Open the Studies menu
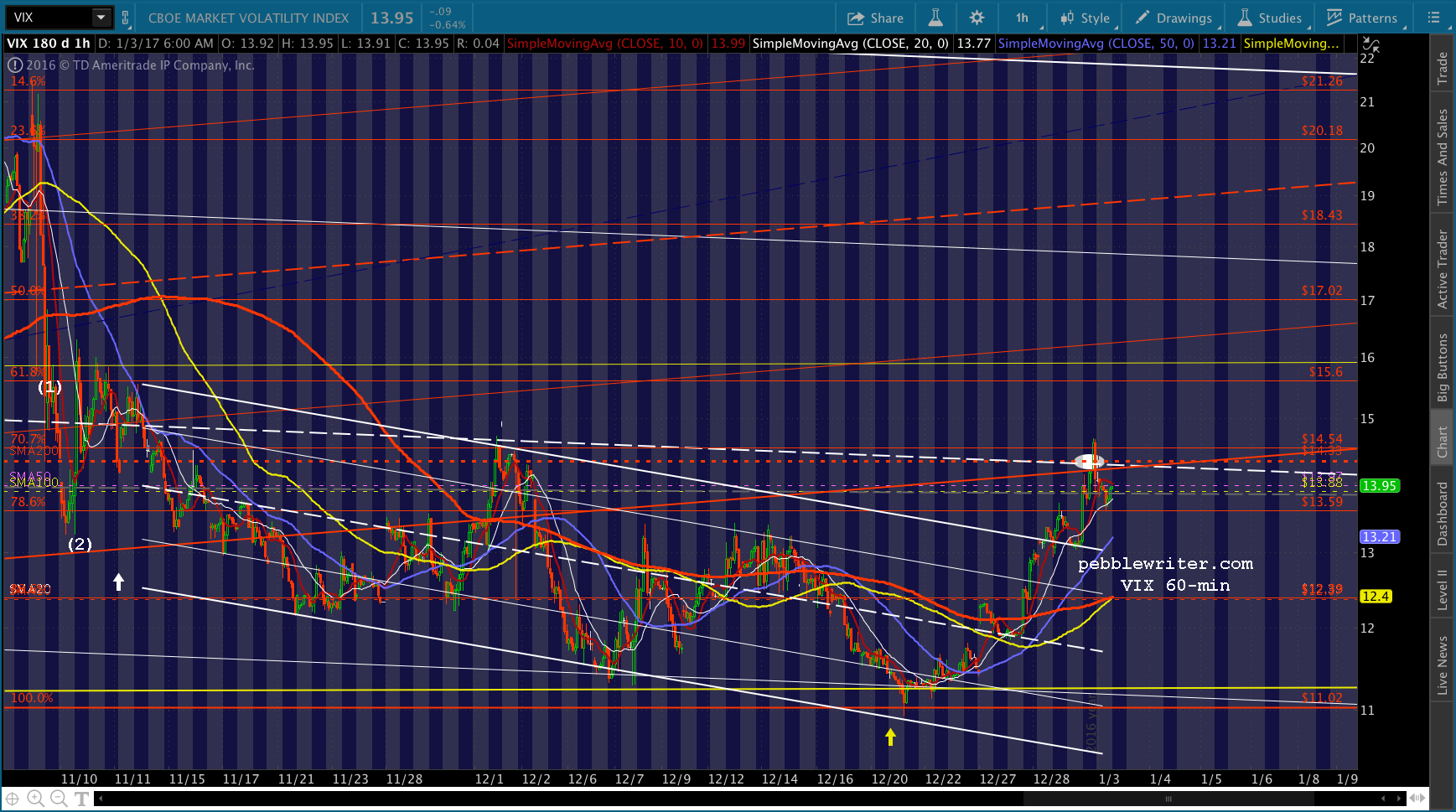 [x=1270, y=18]
